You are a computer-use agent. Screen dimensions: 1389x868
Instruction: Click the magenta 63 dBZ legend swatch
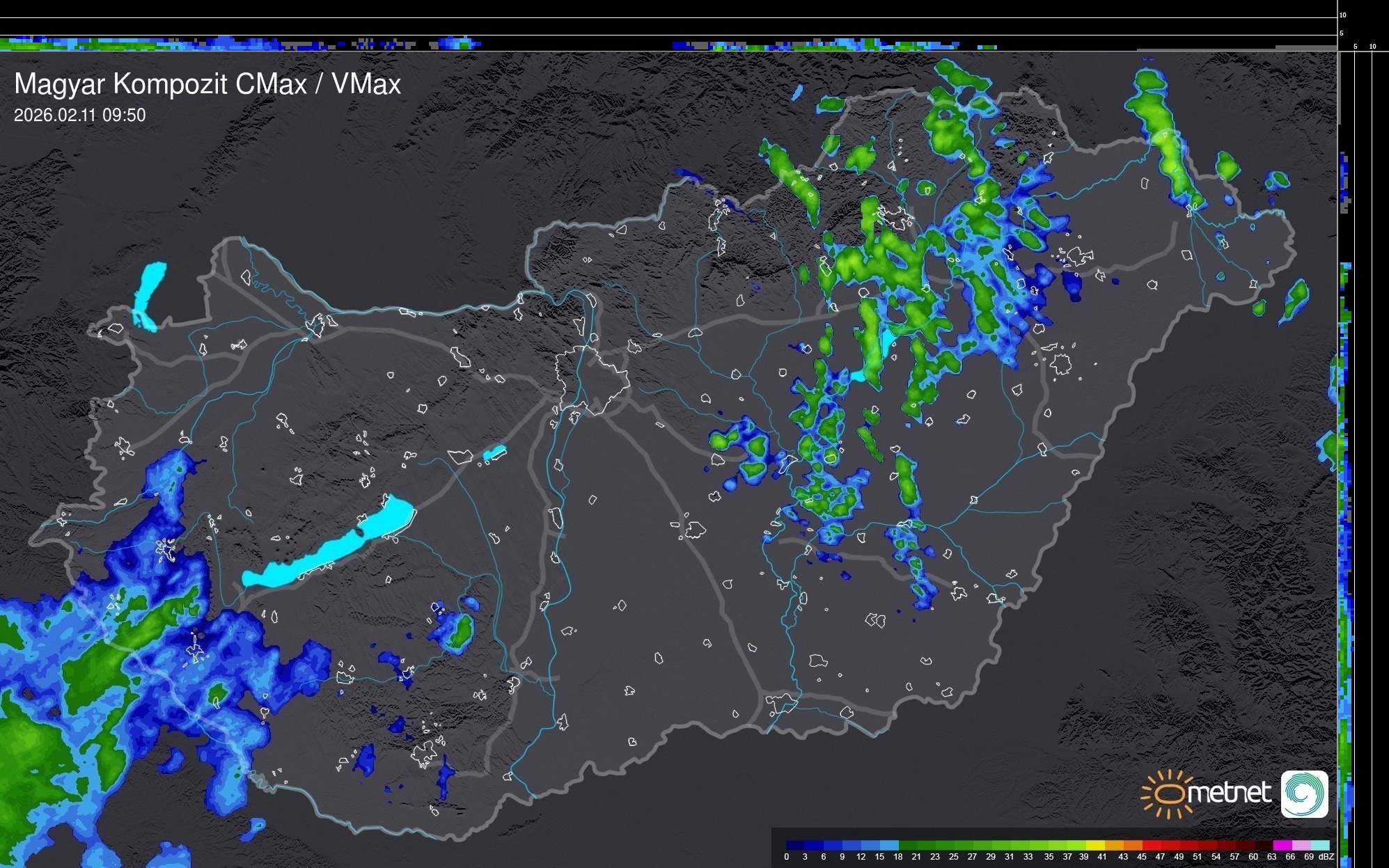click(1281, 845)
